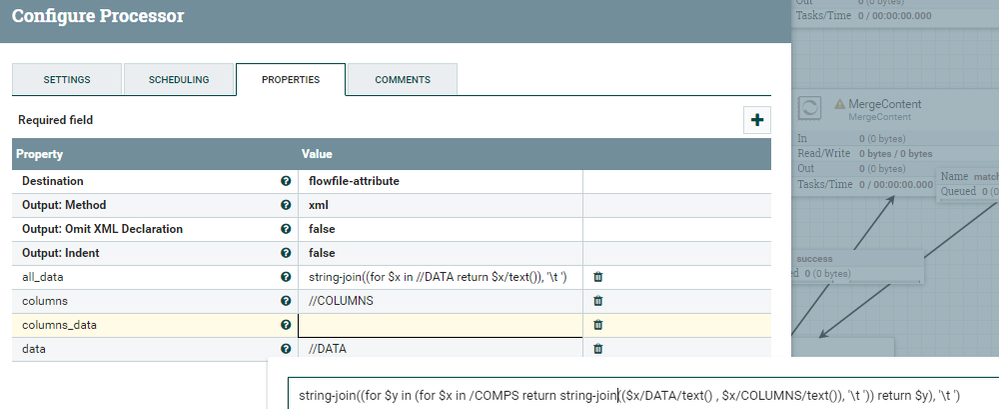This screenshot has width=999, height=409.
Task: Click the Value column header
Action: (x=317, y=154)
